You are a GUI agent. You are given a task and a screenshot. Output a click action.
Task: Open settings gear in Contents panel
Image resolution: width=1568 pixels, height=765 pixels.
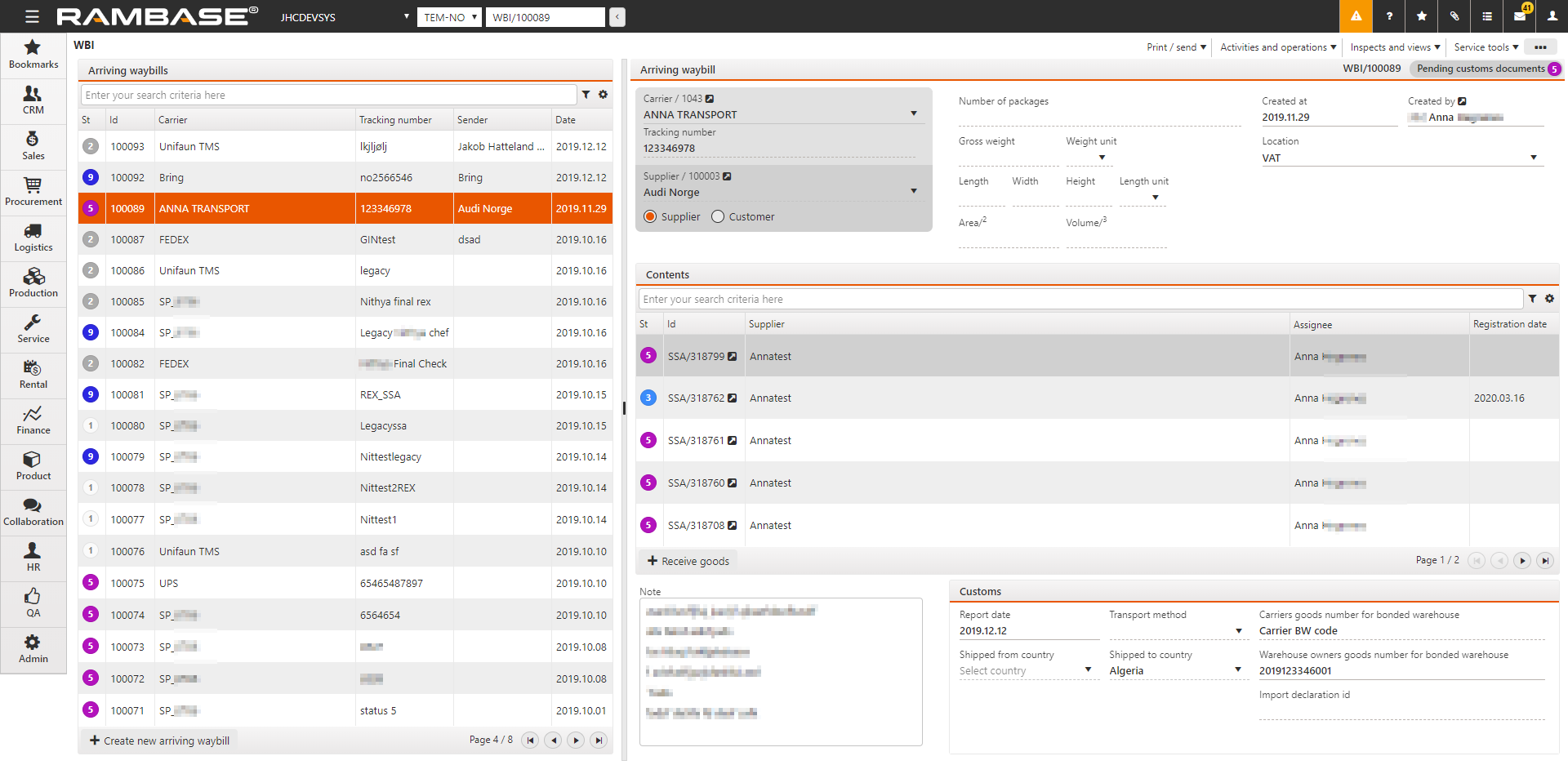(1549, 299)
